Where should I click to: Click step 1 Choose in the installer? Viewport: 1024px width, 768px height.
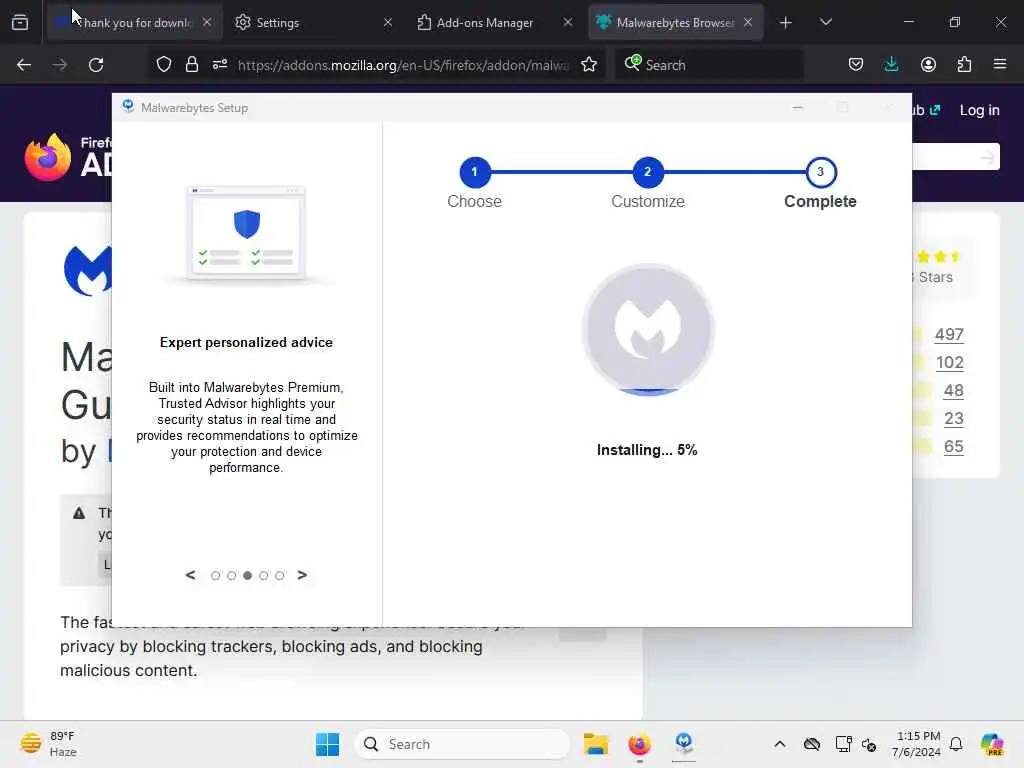coord(475,172)
